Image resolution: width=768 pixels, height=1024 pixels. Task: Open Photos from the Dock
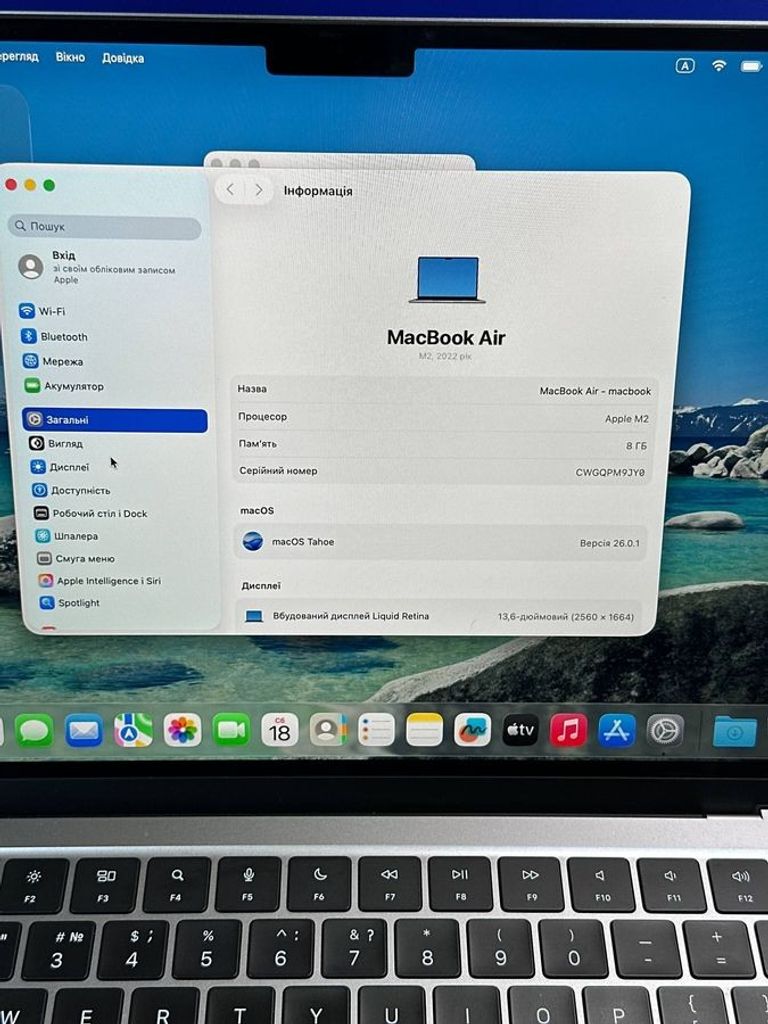point(182,730)
